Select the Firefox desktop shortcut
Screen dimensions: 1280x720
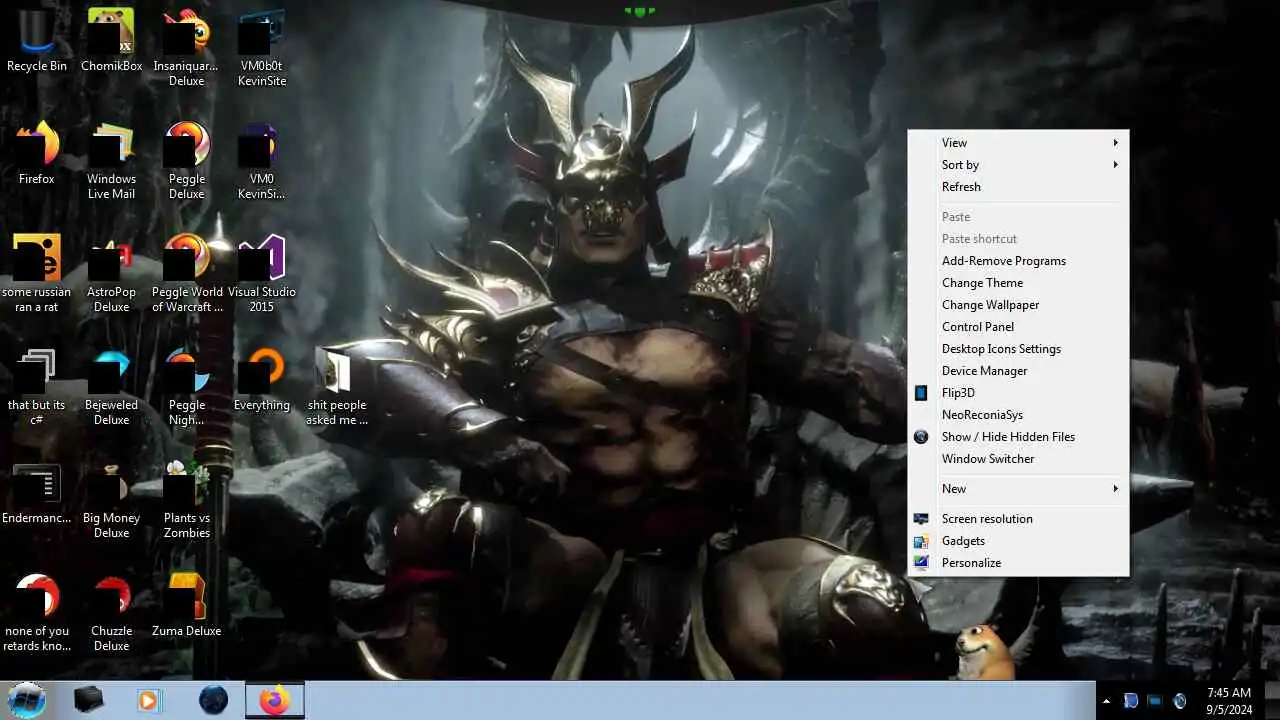pos(37,153)
